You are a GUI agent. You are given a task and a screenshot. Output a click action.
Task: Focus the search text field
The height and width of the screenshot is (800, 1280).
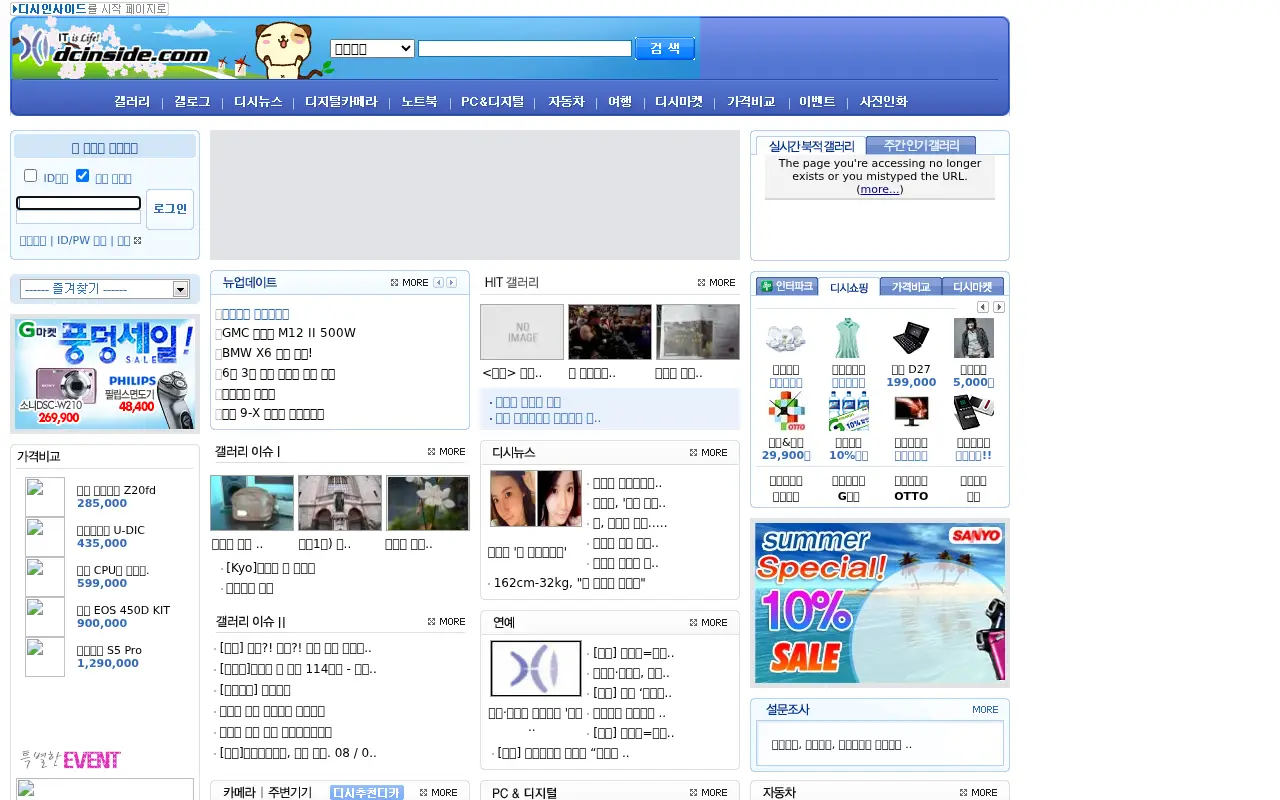coord(525,48)
